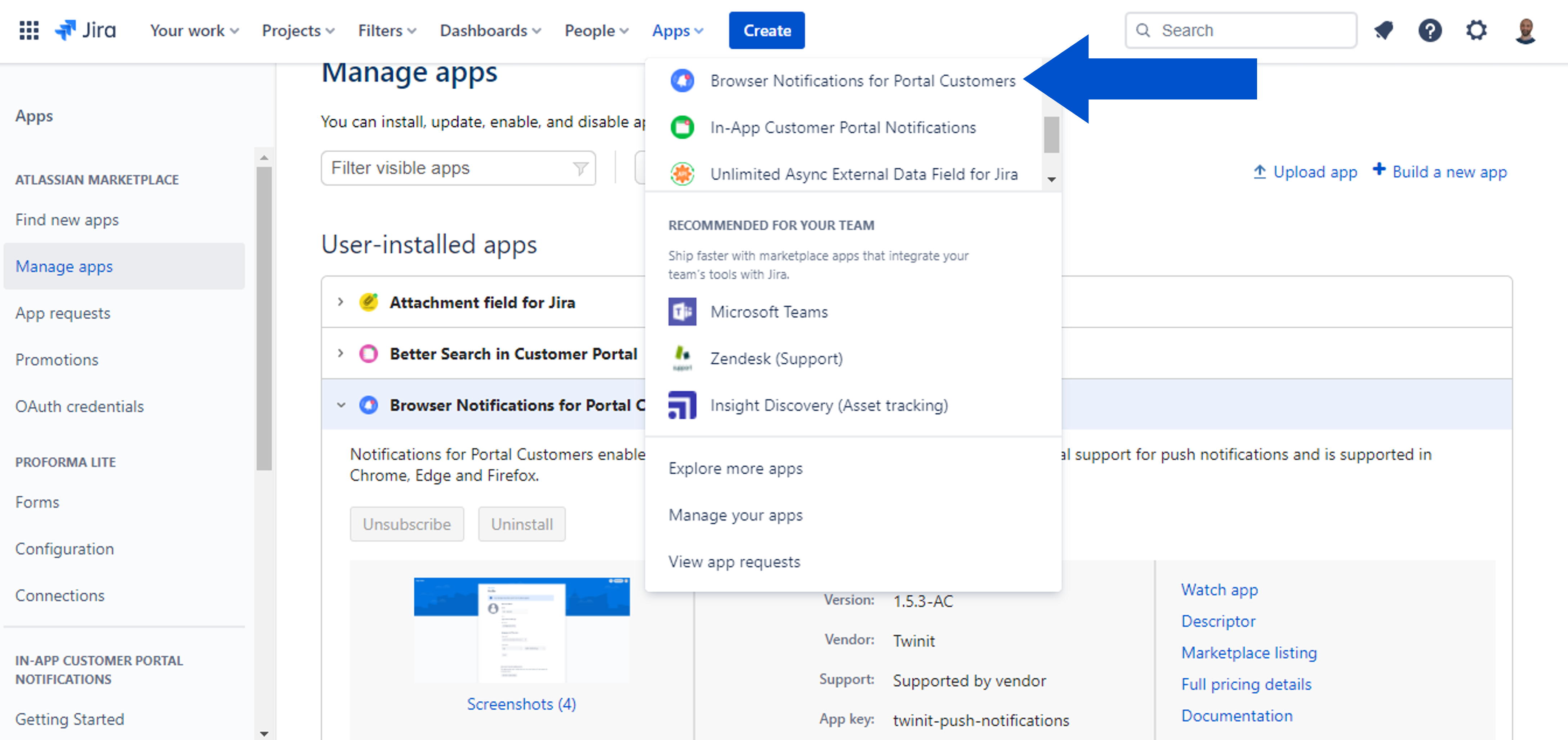
Task: Open the Filters dropdown
Action: tap(387, 30)
